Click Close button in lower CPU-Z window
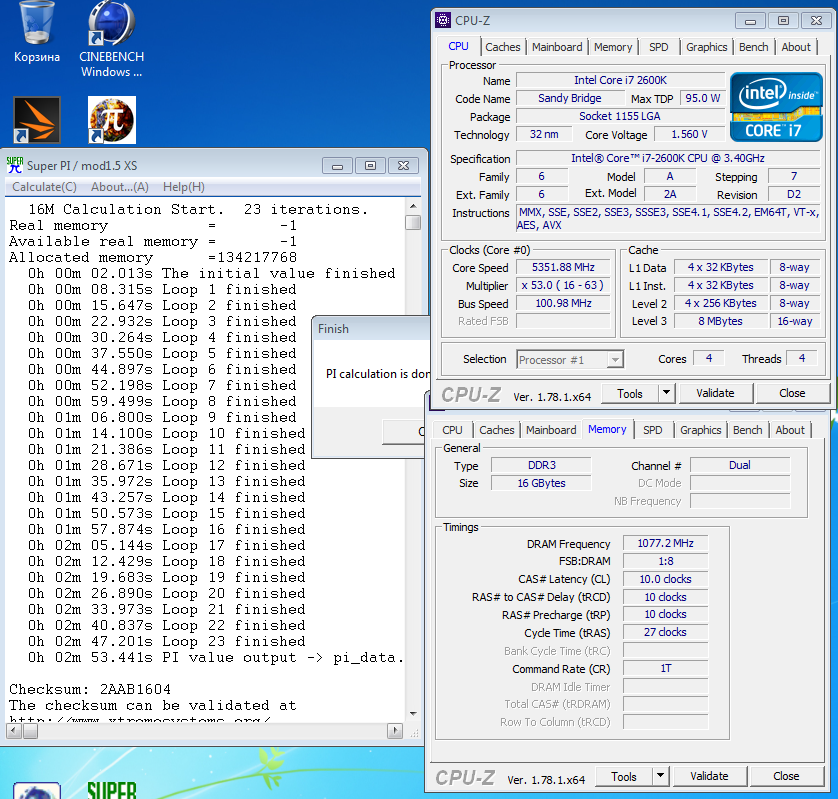 point(786,777)
